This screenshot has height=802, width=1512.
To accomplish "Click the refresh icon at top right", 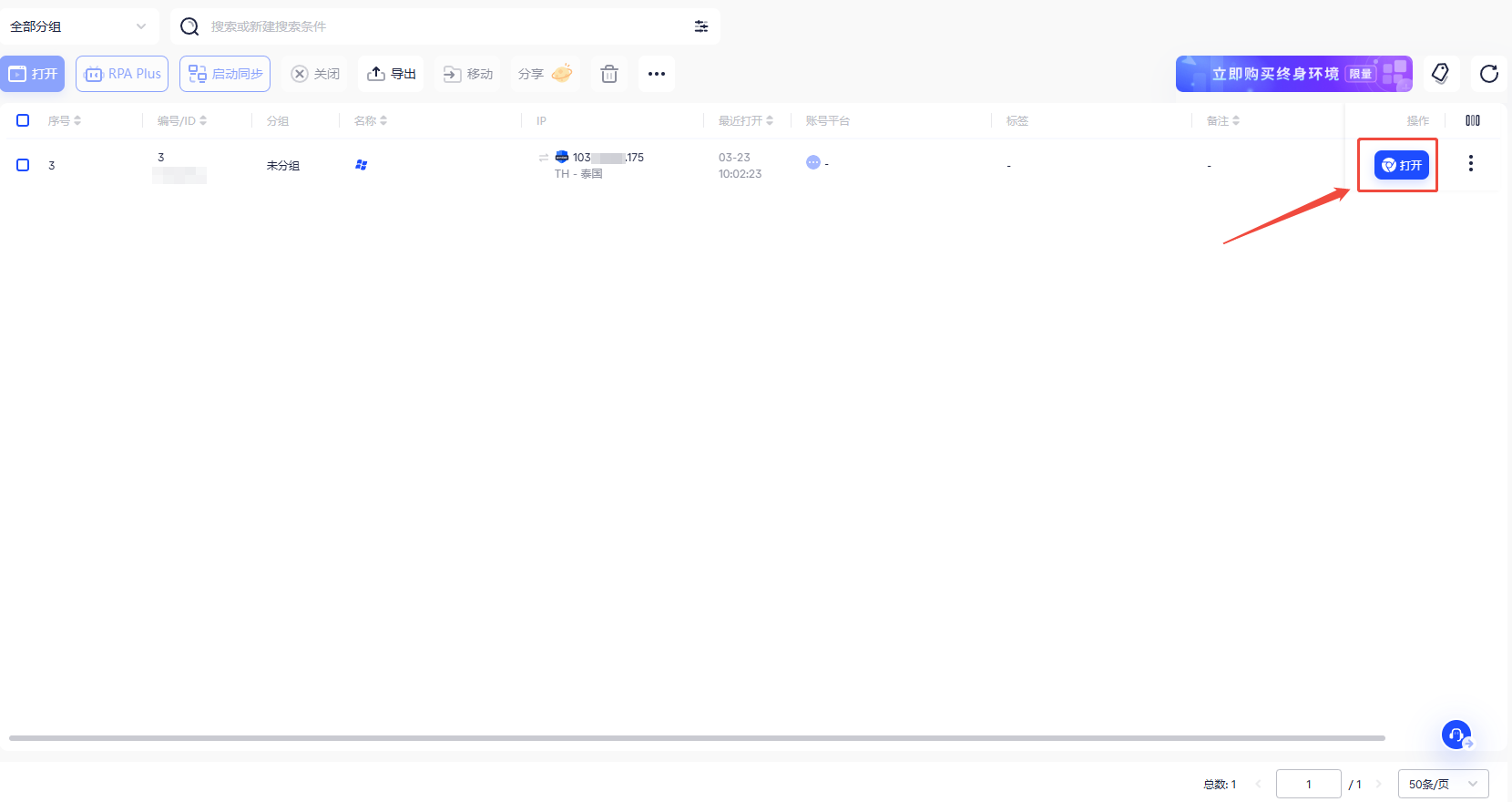I will coord(1489,74).
